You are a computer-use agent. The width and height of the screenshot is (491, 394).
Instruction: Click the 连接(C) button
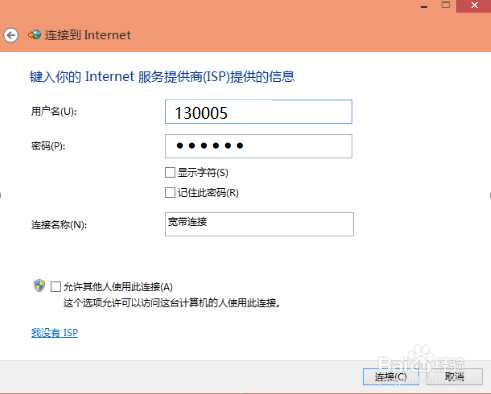(391, 377)
